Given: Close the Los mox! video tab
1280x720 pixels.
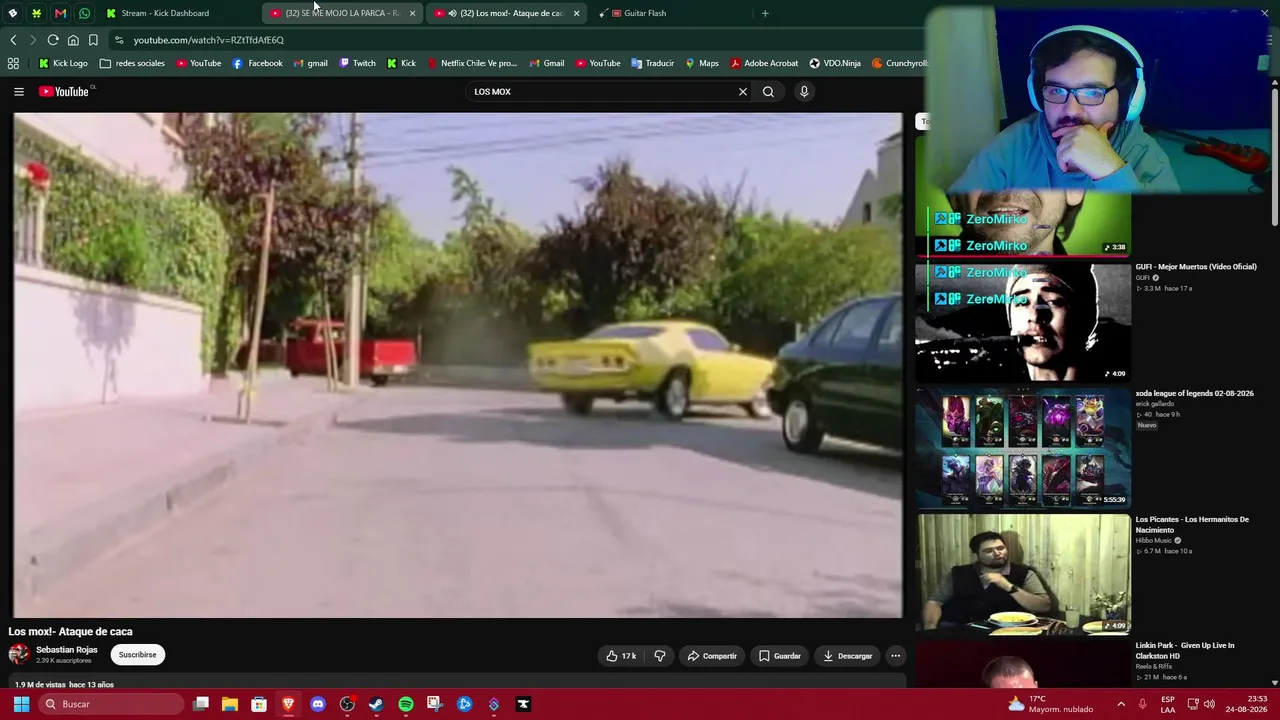Looking at the screenshot, I should click(x=576, y=13).
